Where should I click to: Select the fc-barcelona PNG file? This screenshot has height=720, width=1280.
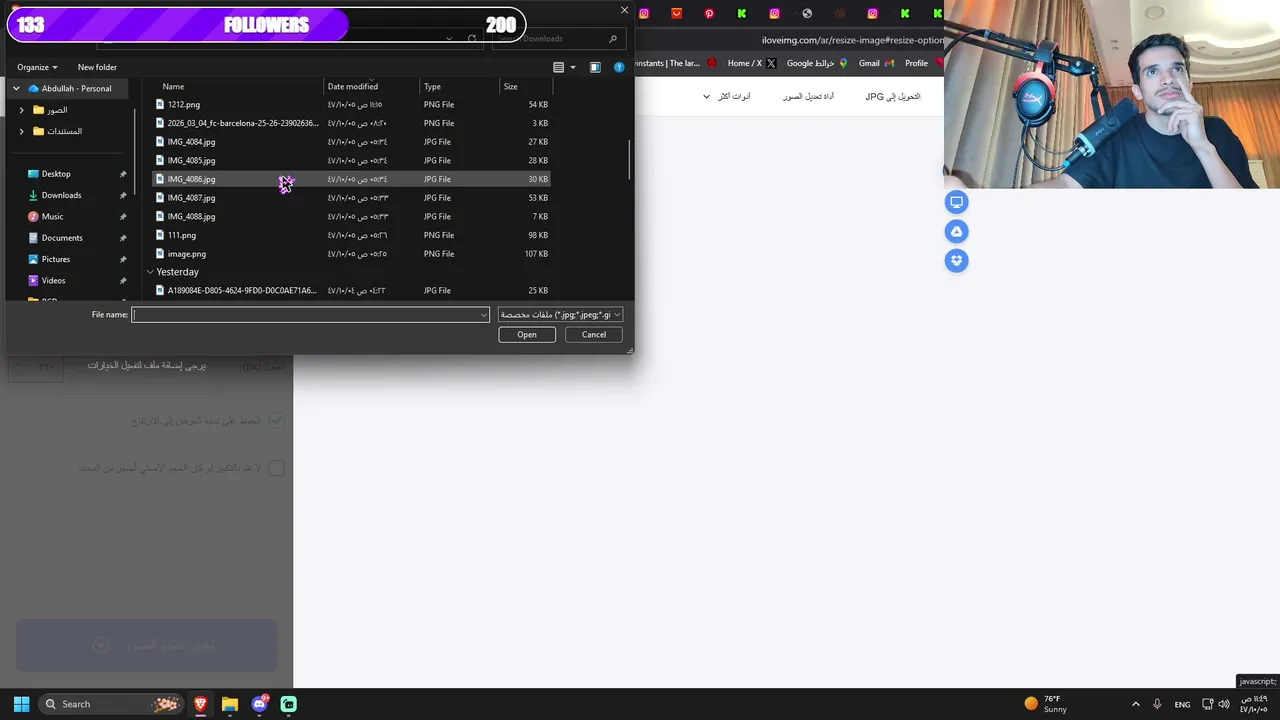pyautogui.click(x=350, y=123)
